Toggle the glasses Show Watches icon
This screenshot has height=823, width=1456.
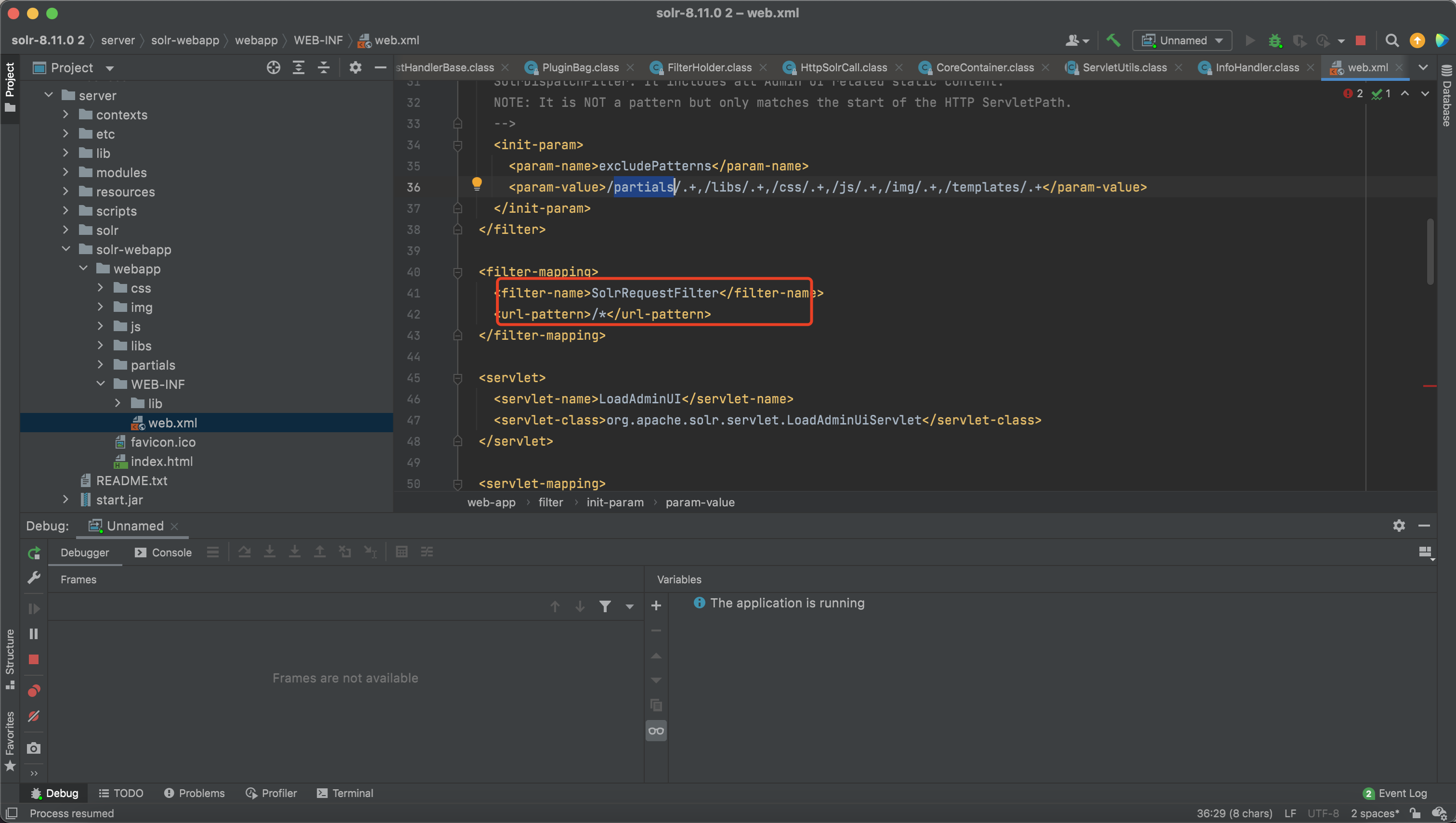[656, 731]
